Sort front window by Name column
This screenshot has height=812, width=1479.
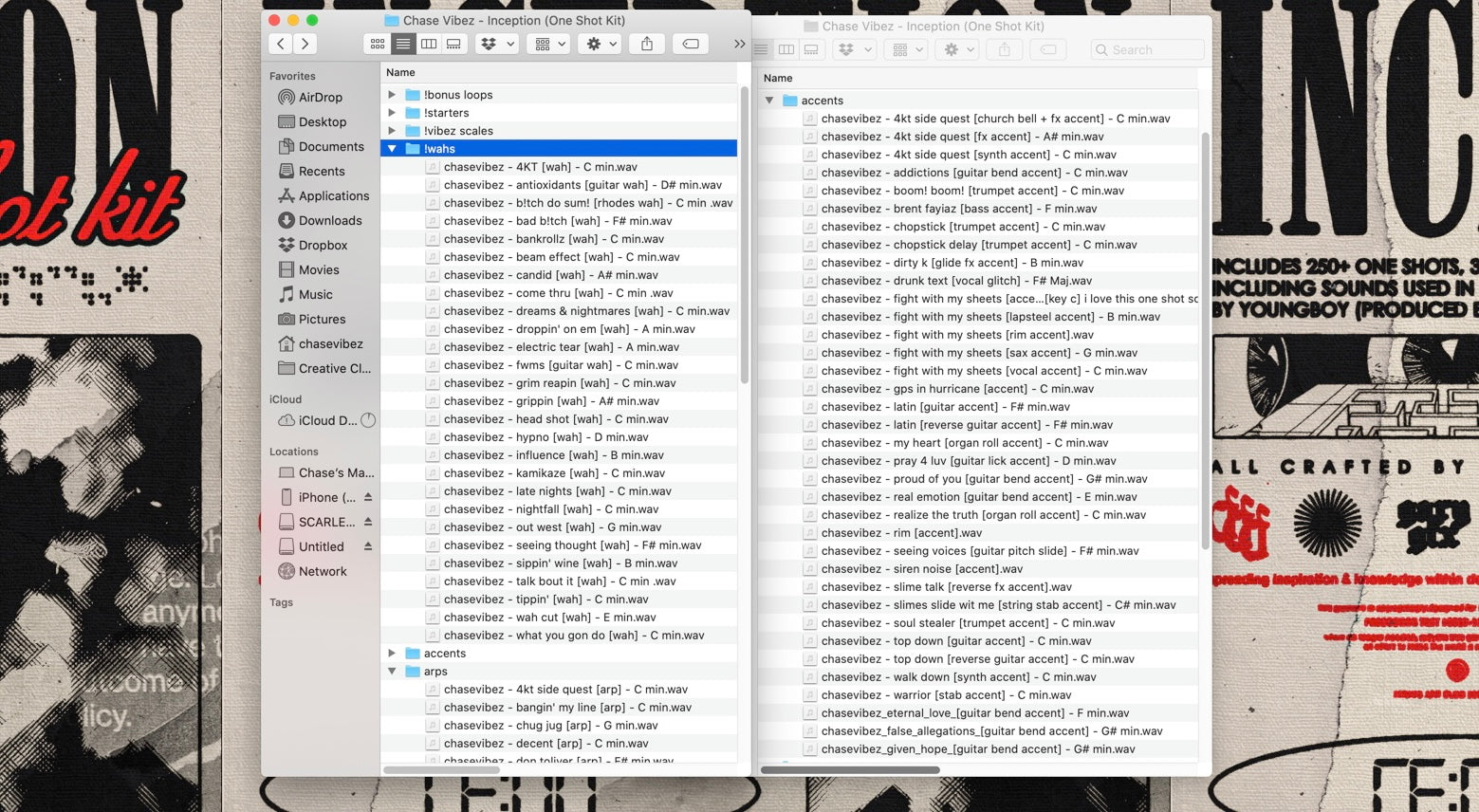click(x=559, y=72)
